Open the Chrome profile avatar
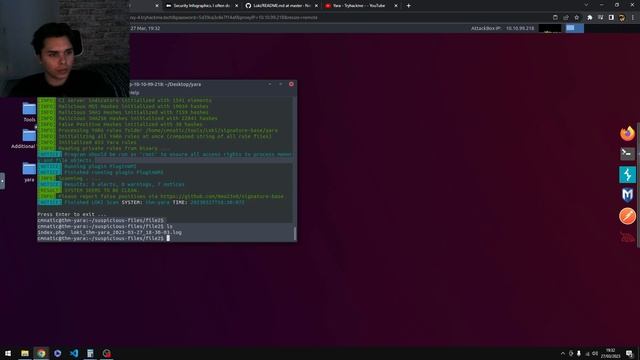The image size is (640, 360). click(x=622, y=18)
